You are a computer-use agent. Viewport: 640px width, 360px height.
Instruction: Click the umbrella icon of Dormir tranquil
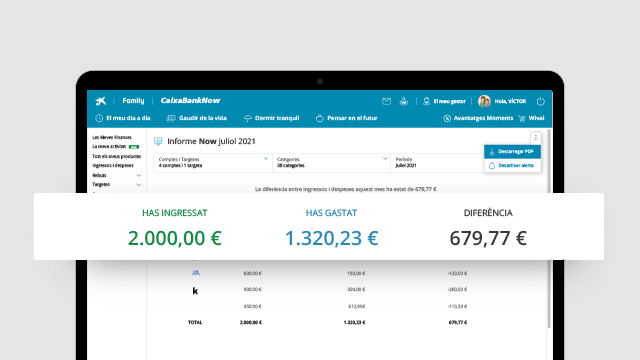[247, 118]
